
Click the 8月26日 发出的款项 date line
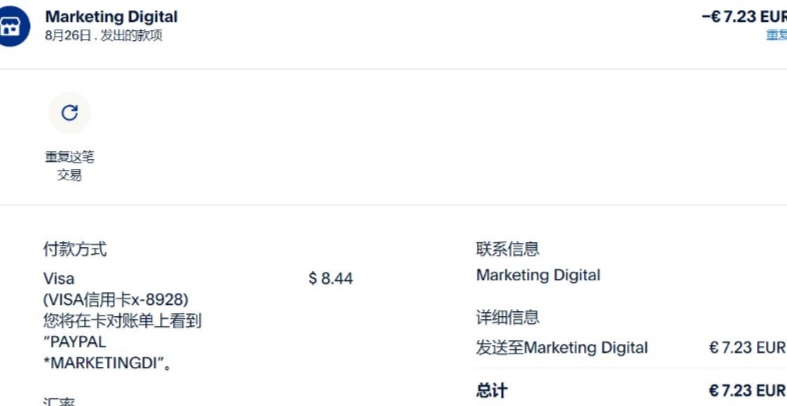point(103,36)
